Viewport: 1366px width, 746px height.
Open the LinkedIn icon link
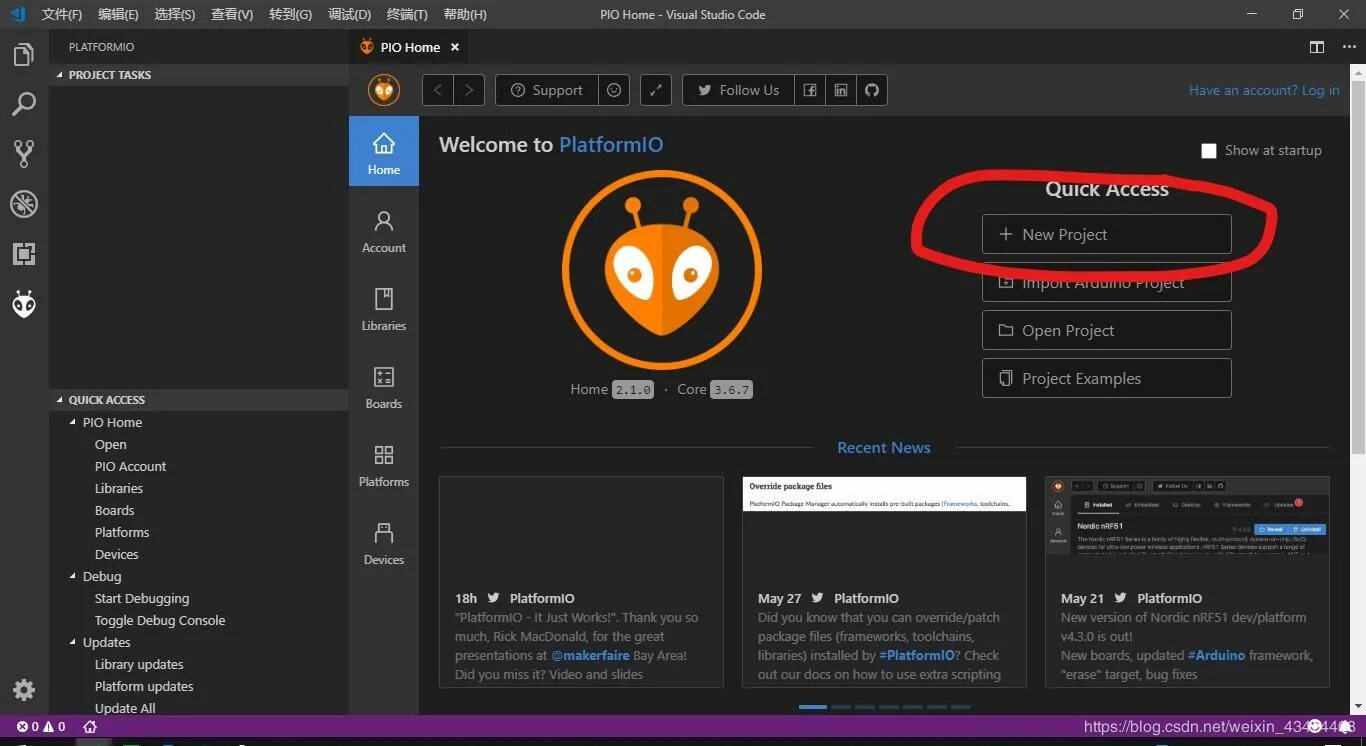841,90
